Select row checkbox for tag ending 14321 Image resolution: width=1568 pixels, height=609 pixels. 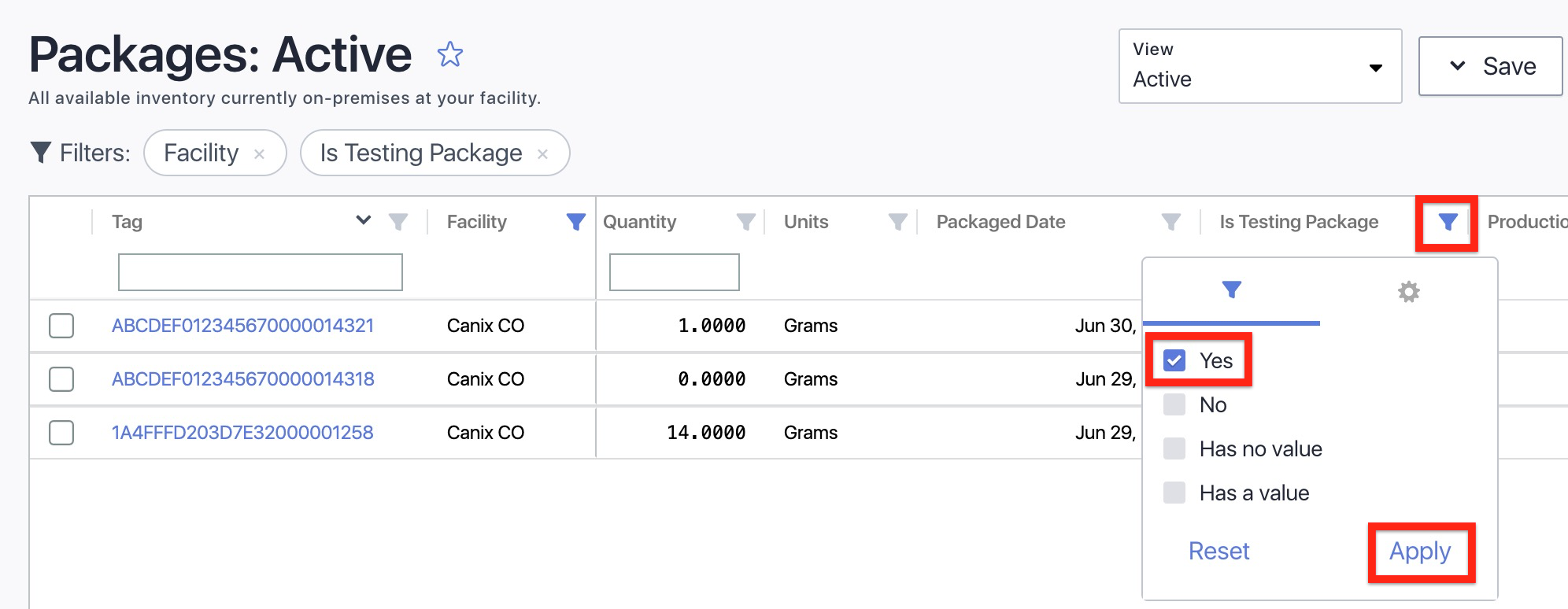coord(61,326)
